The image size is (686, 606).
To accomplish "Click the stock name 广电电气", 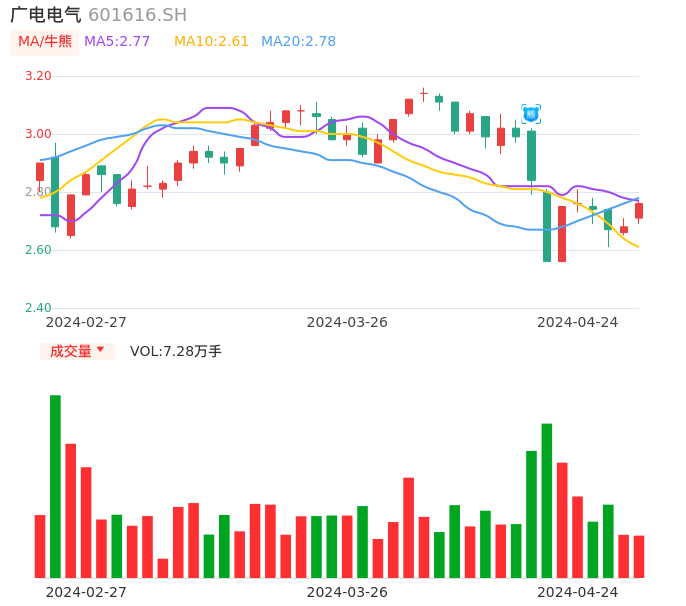I will 46,15.
